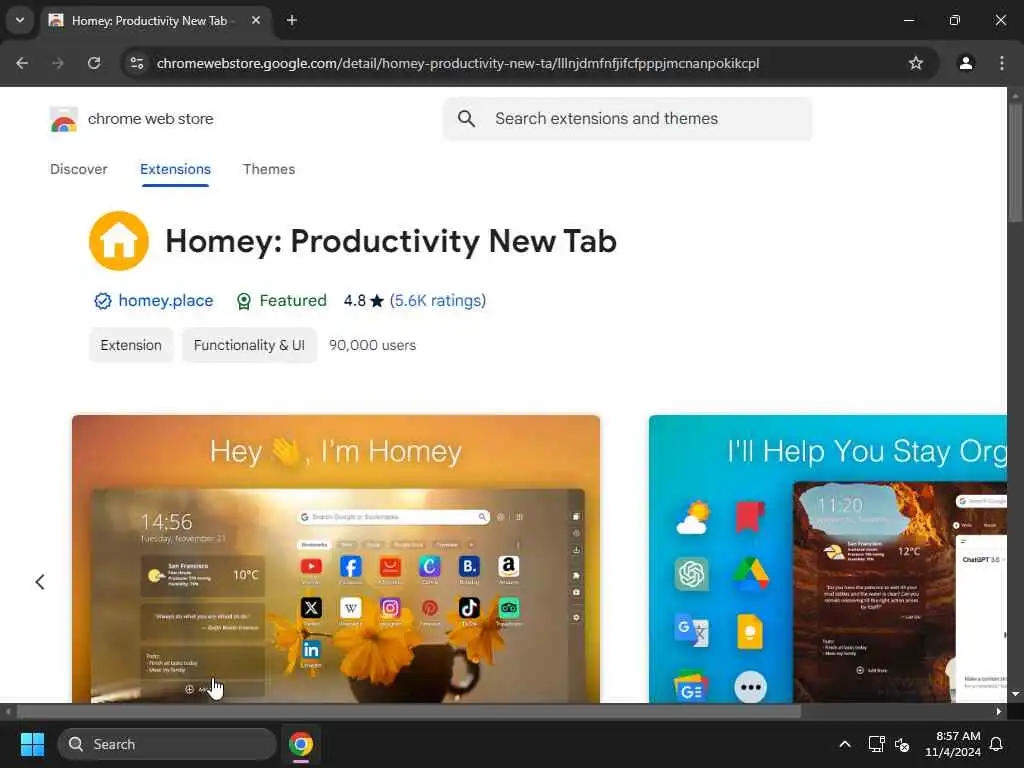1024x768 pixels.
Task: Click the Homey: Productivity New Tab heading
Action: click(391, 241)
